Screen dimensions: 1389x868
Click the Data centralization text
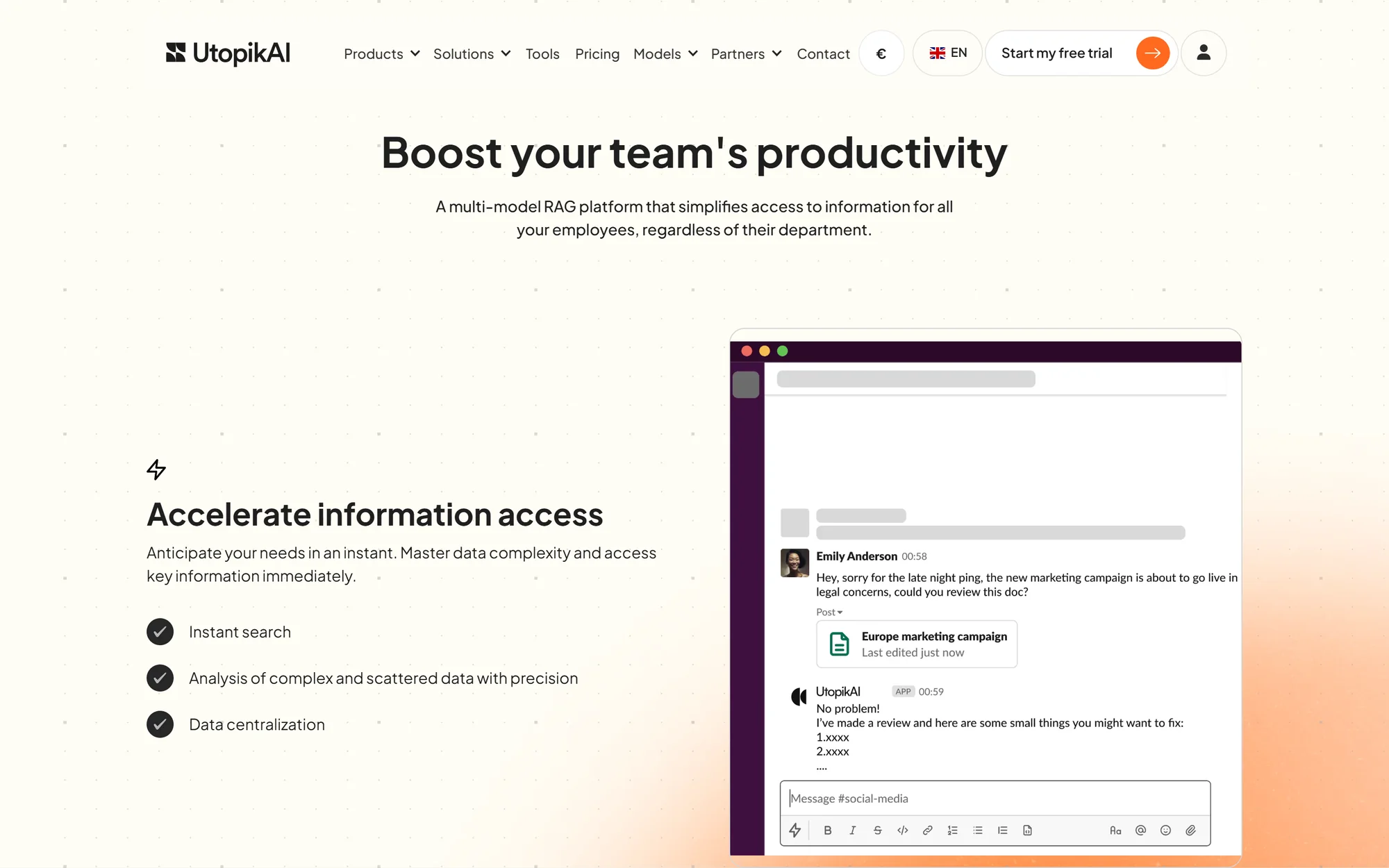coord(257,724)
